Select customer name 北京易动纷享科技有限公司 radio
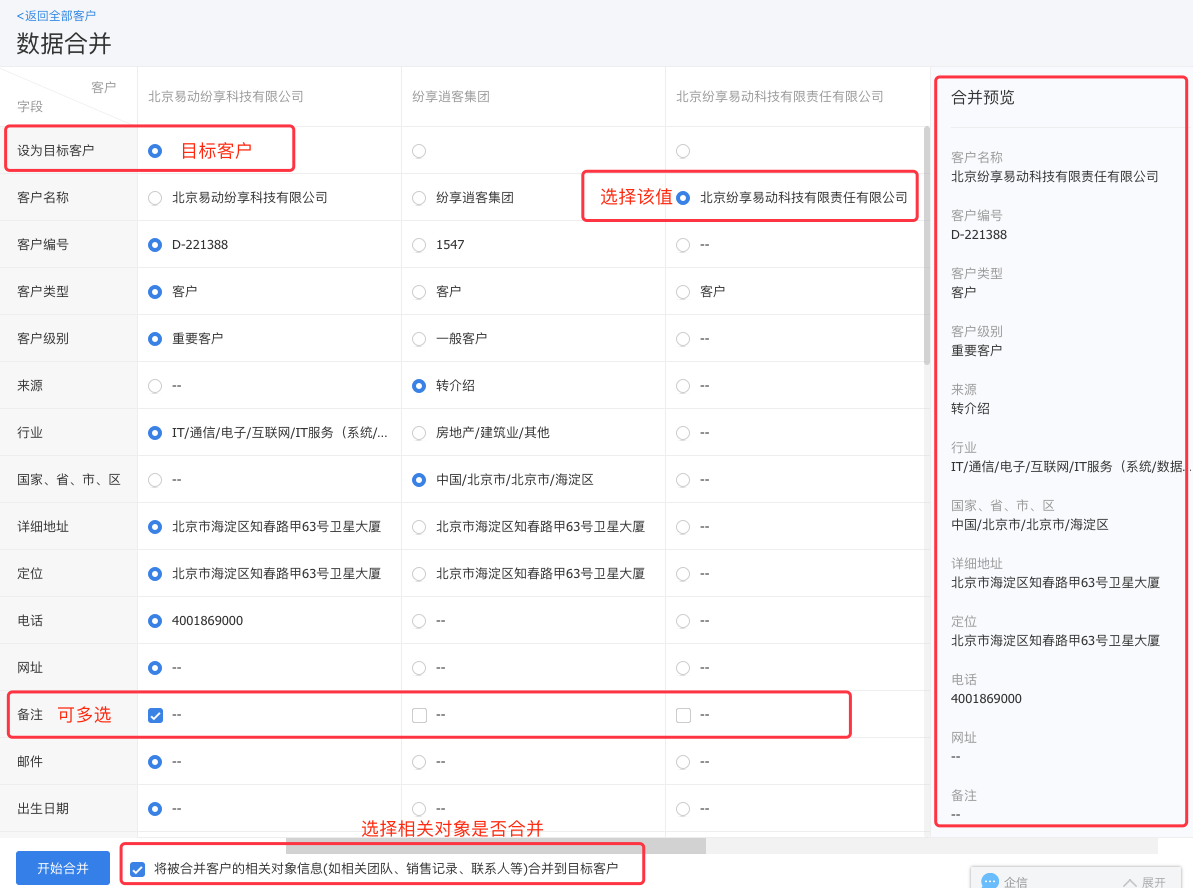Image resolution: width=1193 pixels, height=888 pixels. [x=155, y=198]
